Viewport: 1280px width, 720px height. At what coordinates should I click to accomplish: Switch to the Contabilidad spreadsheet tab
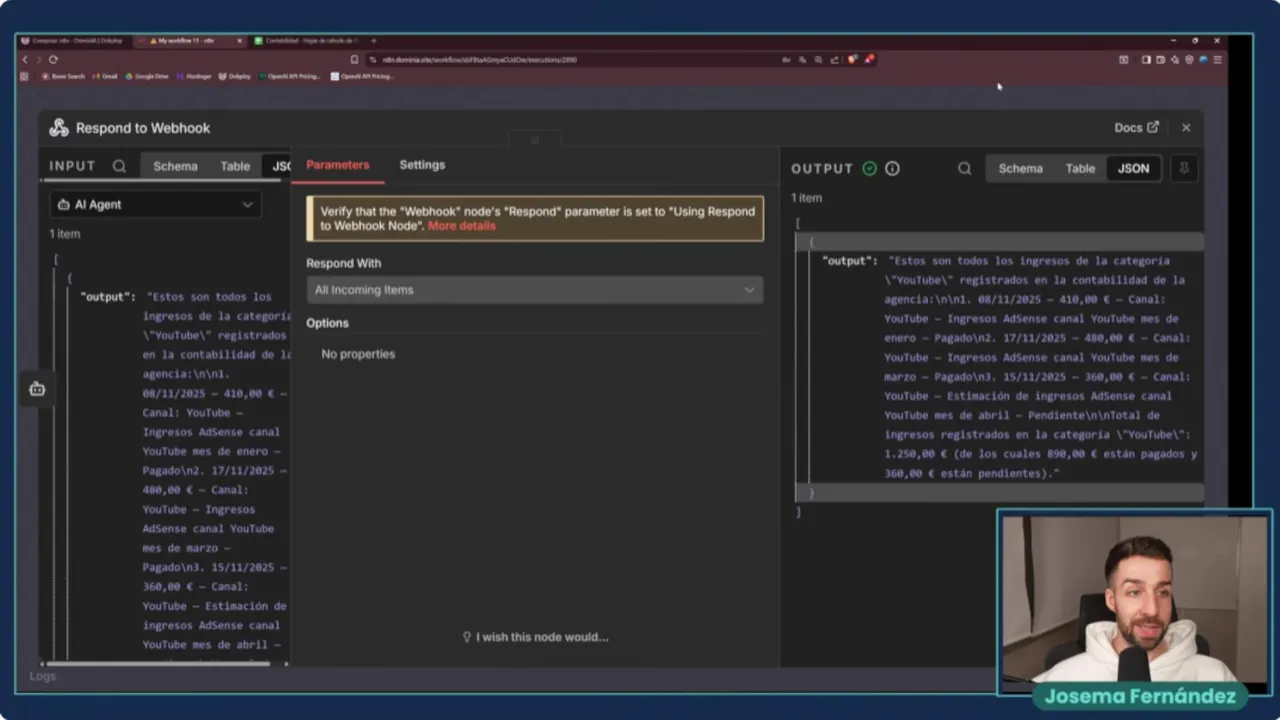click(307, 41)
